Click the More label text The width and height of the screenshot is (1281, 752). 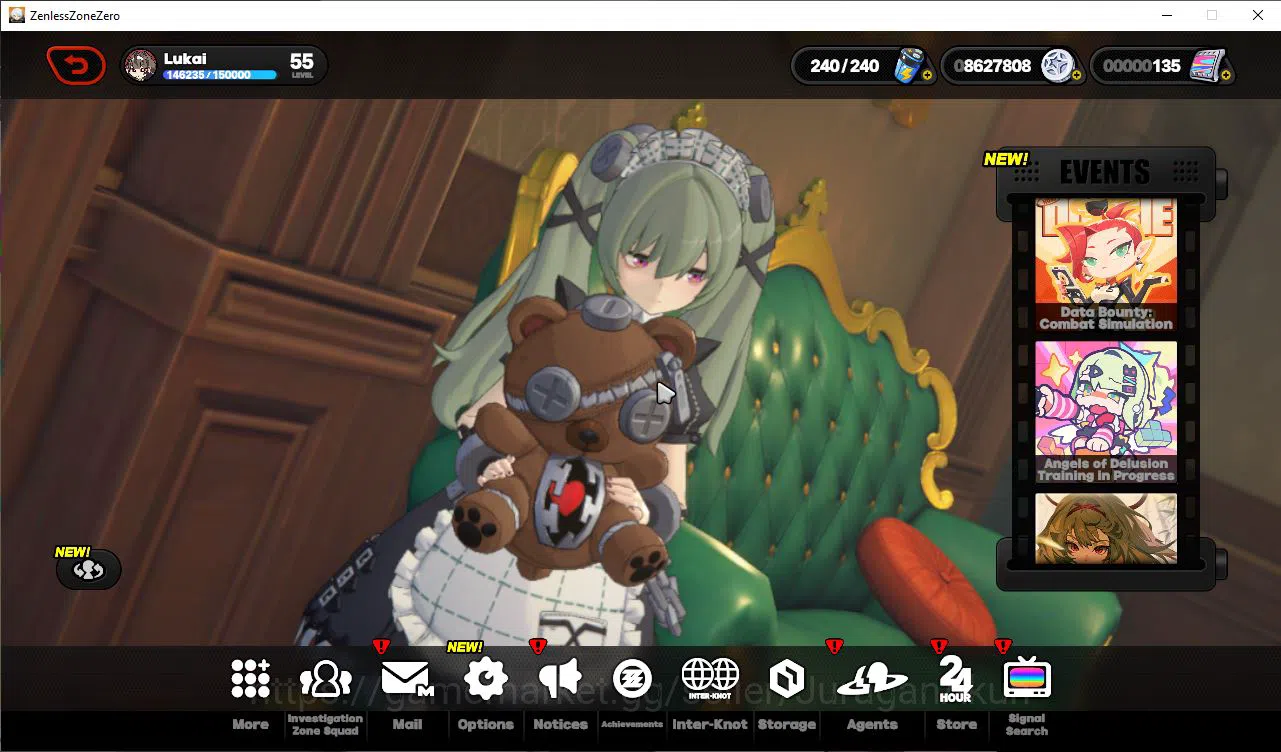(x=250, y=725)
